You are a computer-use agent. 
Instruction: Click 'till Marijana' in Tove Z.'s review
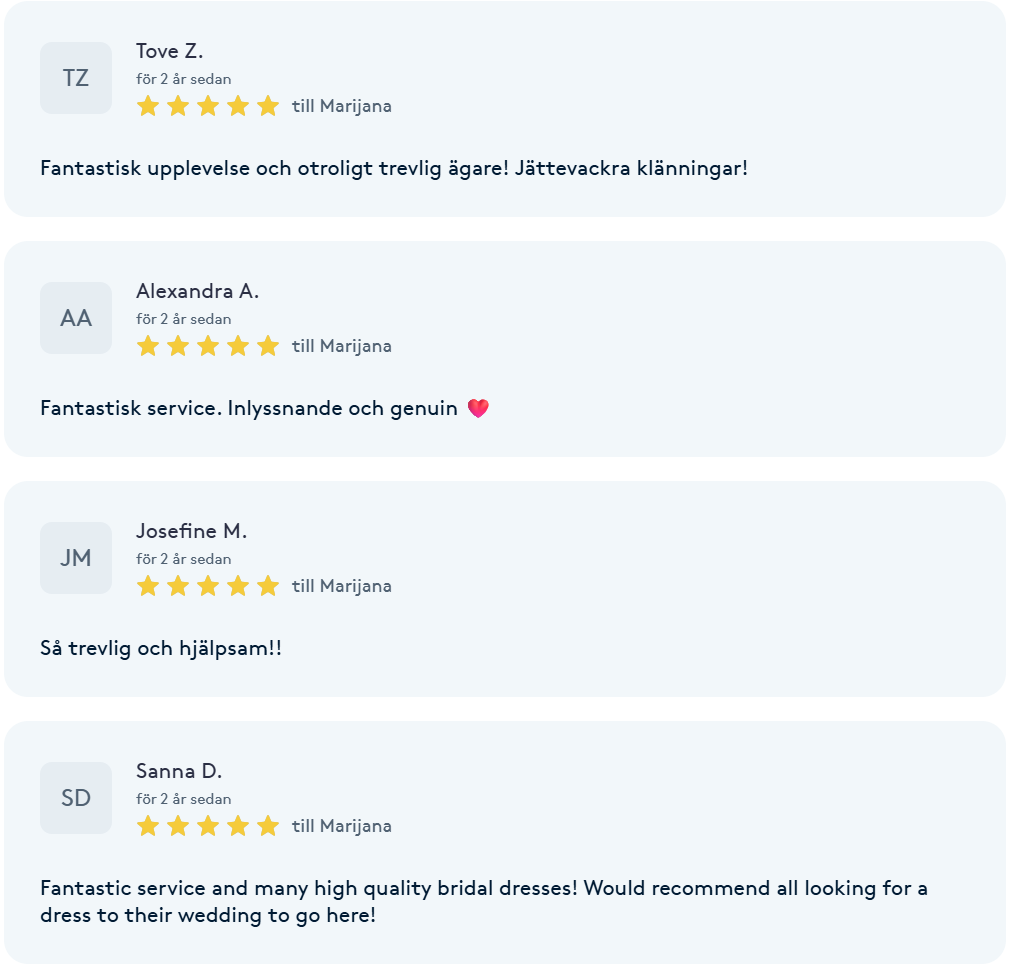[341, 106]
